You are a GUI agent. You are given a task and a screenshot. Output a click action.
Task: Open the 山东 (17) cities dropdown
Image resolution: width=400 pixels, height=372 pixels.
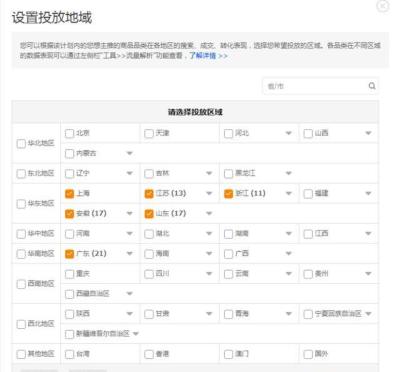pyautogui.click(x=209, y=214)
